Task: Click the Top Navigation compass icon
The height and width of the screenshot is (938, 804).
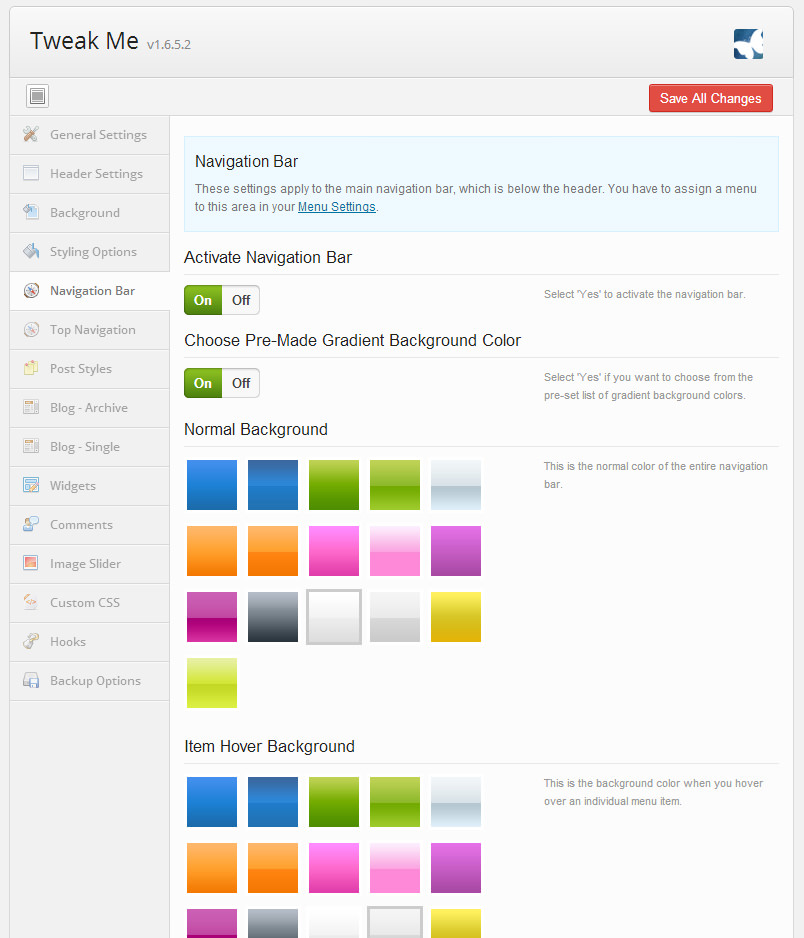Action: 31,330
